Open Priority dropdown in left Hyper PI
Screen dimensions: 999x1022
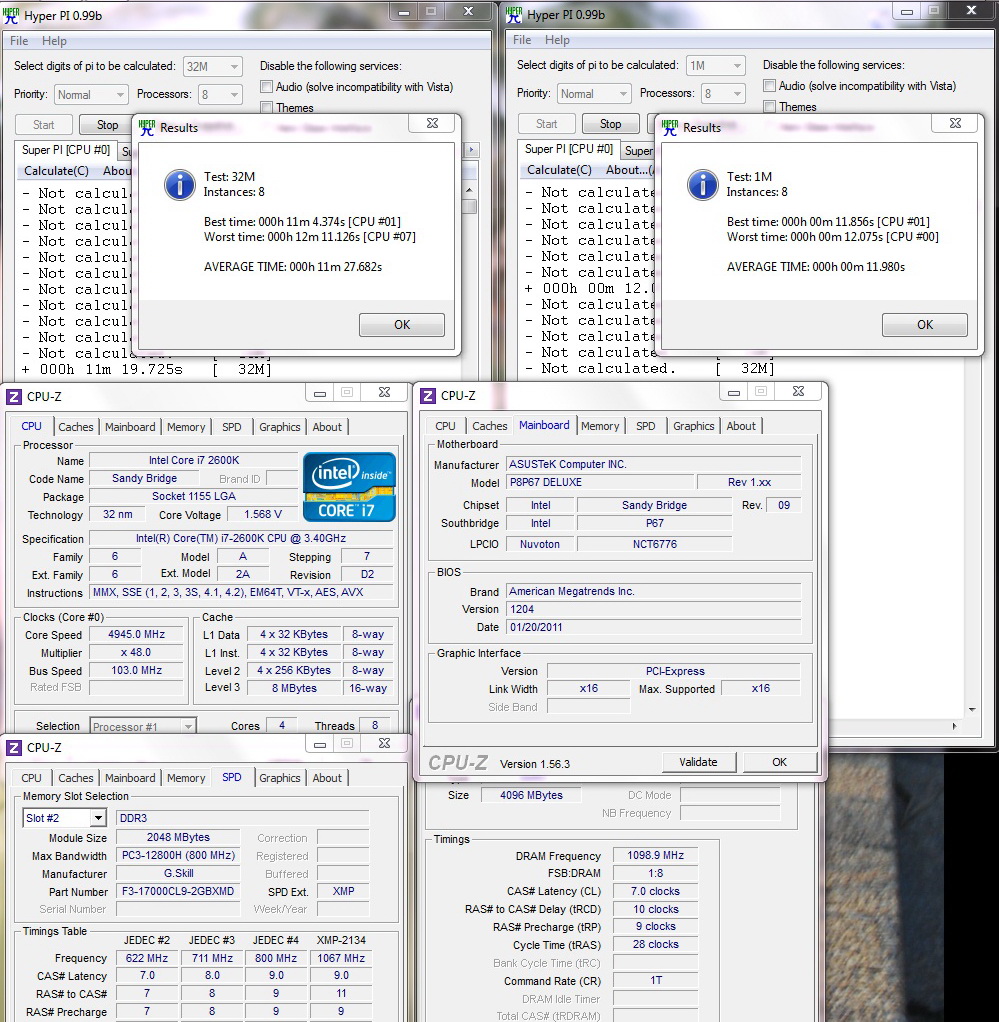(x=91, y=95)
